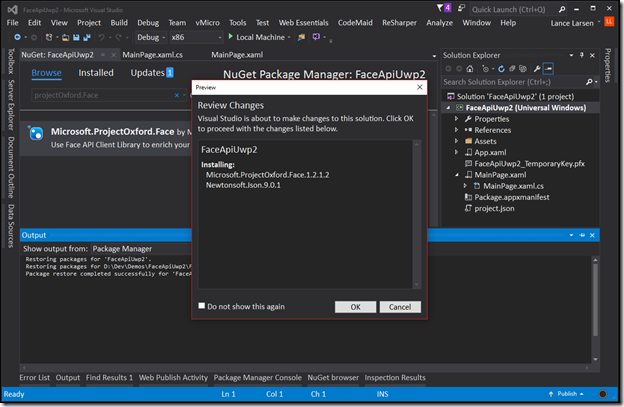Click the Output panel auto-hide pin
The width and height of the screenshot is (624, 407).
coord(582,235)
